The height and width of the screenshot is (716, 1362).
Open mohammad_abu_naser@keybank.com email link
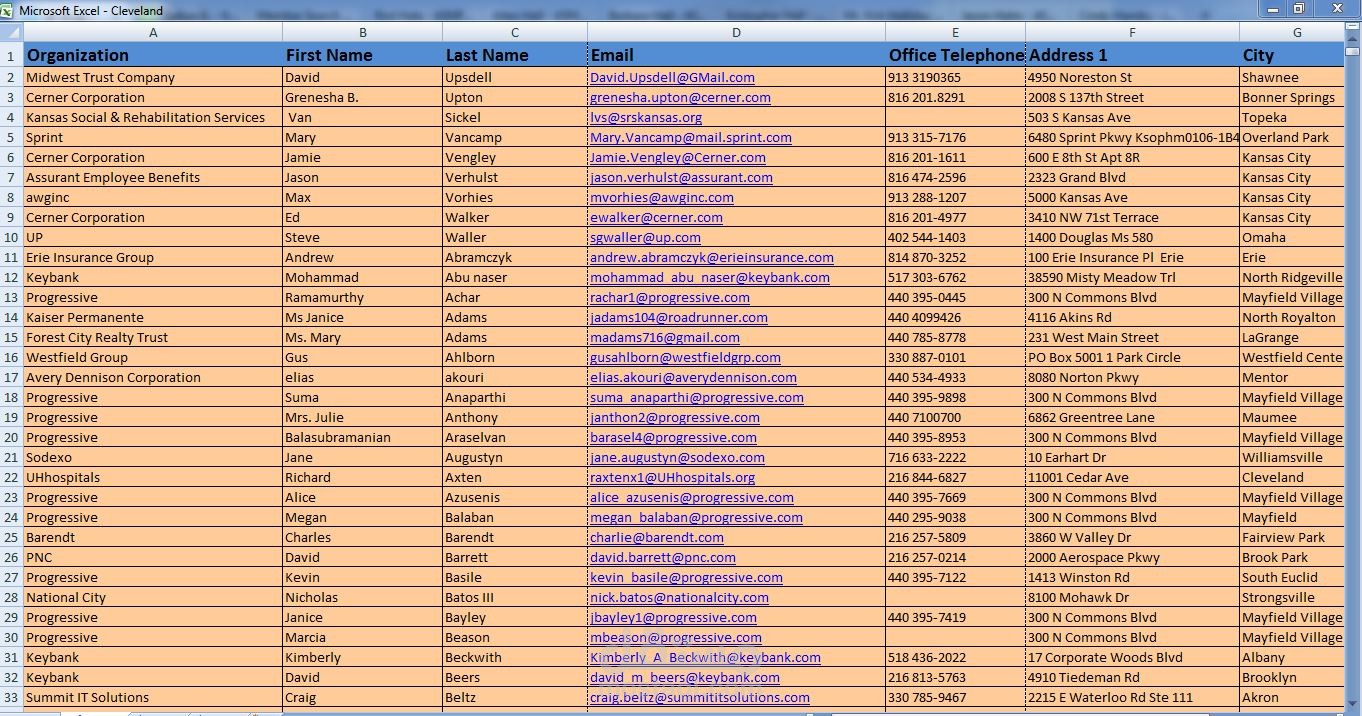[710, 277]
